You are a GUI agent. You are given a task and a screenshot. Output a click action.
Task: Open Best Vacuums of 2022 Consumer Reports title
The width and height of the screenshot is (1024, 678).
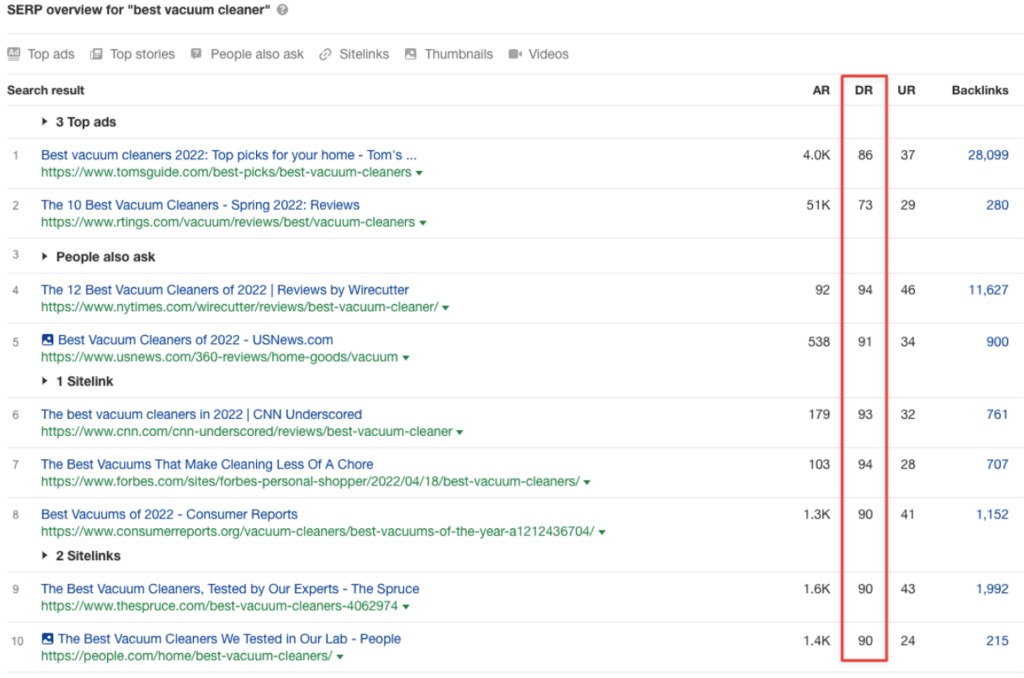tap(169, 515)
